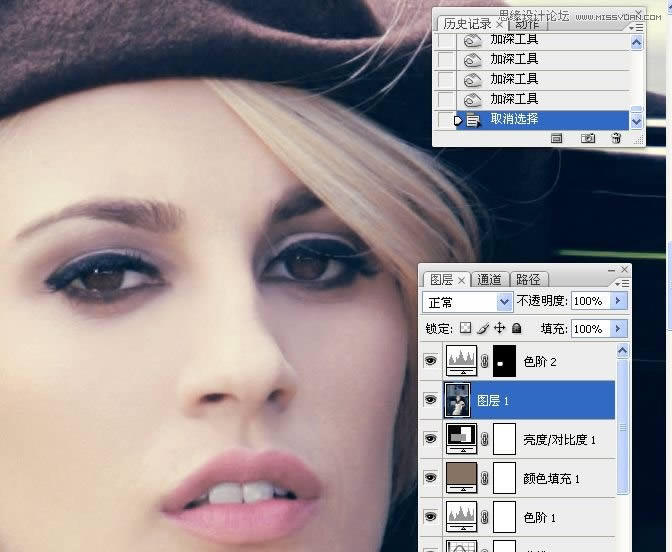
Task: Enable lock transparent pixels icon
Action: [x=465, y=328]
